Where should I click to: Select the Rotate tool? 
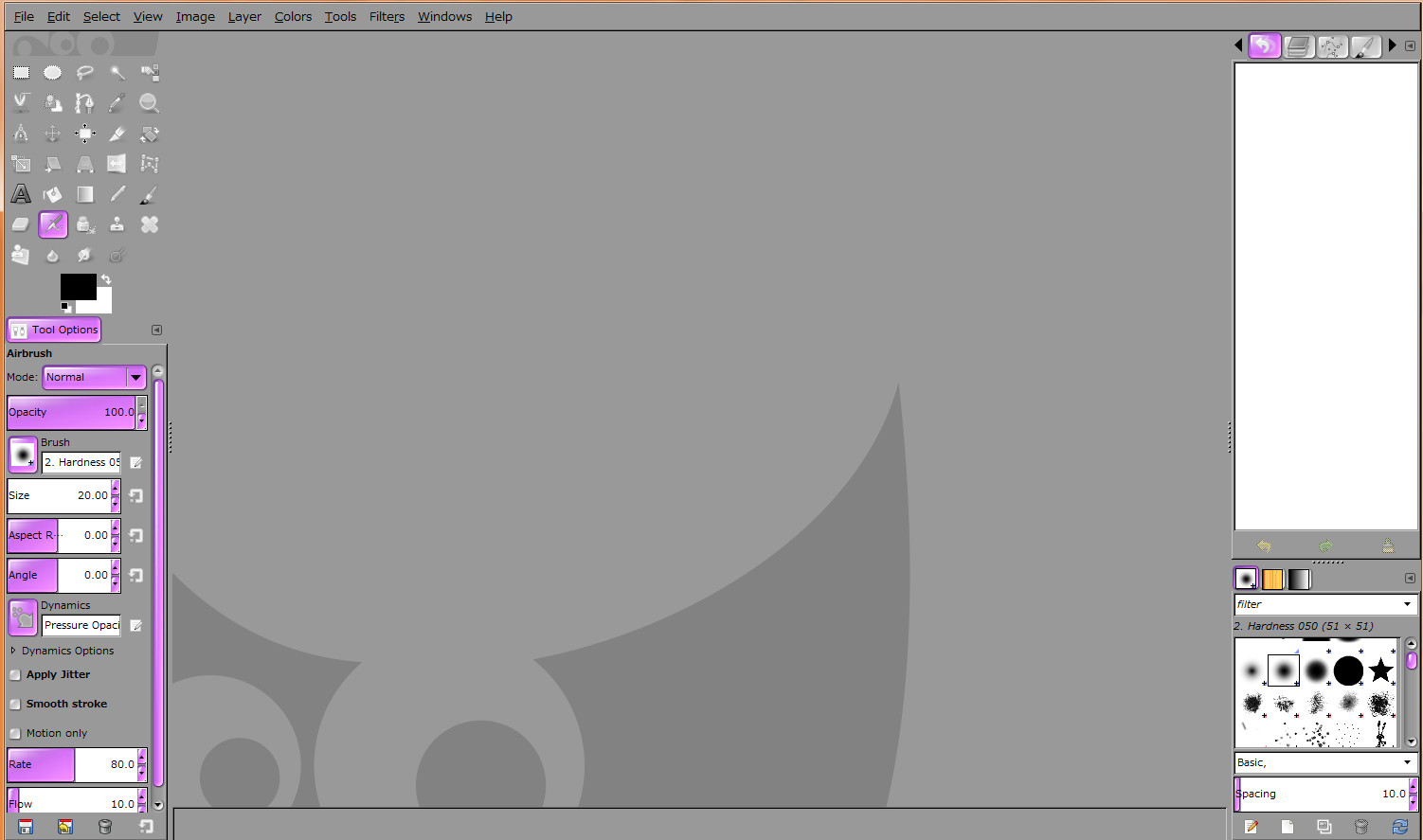pyautogui.click(x=150, y=134)
